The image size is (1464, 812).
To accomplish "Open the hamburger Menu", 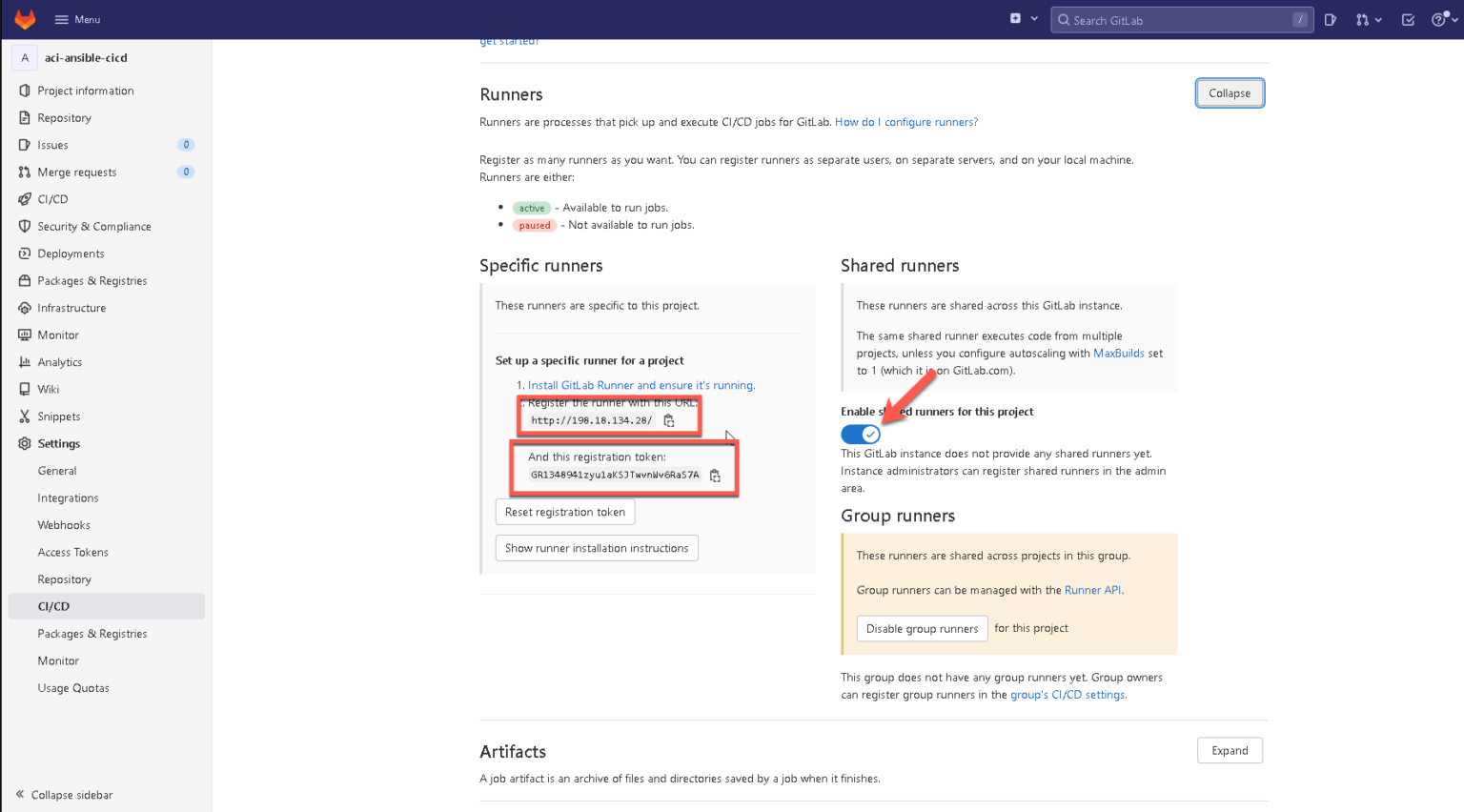I will pos(77,19).
